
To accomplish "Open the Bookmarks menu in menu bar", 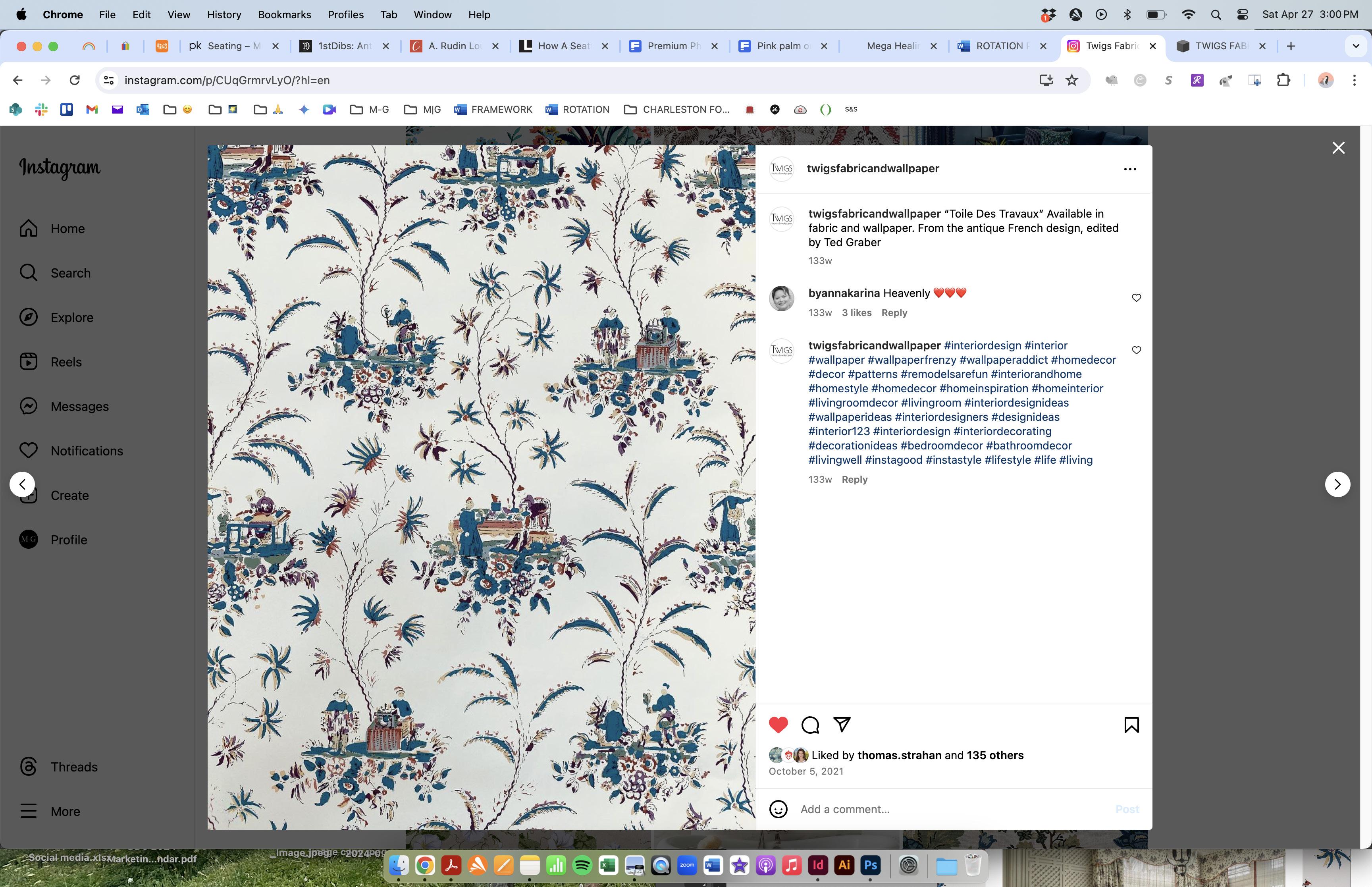I will (x=284, y=14).
